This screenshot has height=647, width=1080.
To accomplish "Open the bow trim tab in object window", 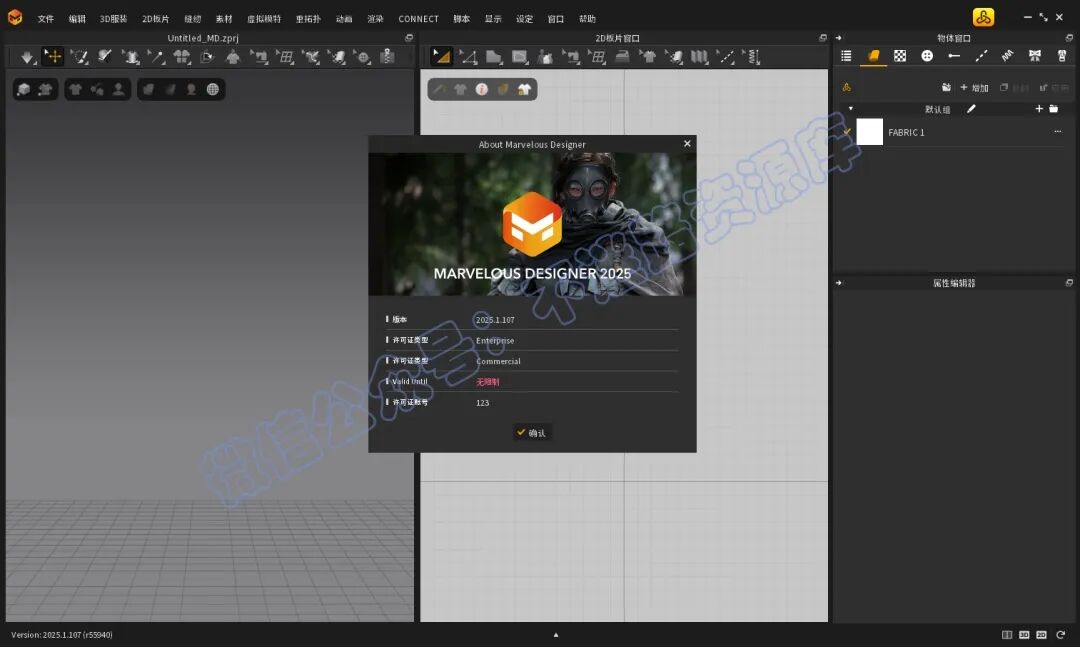I will (x=1035, y=56).
